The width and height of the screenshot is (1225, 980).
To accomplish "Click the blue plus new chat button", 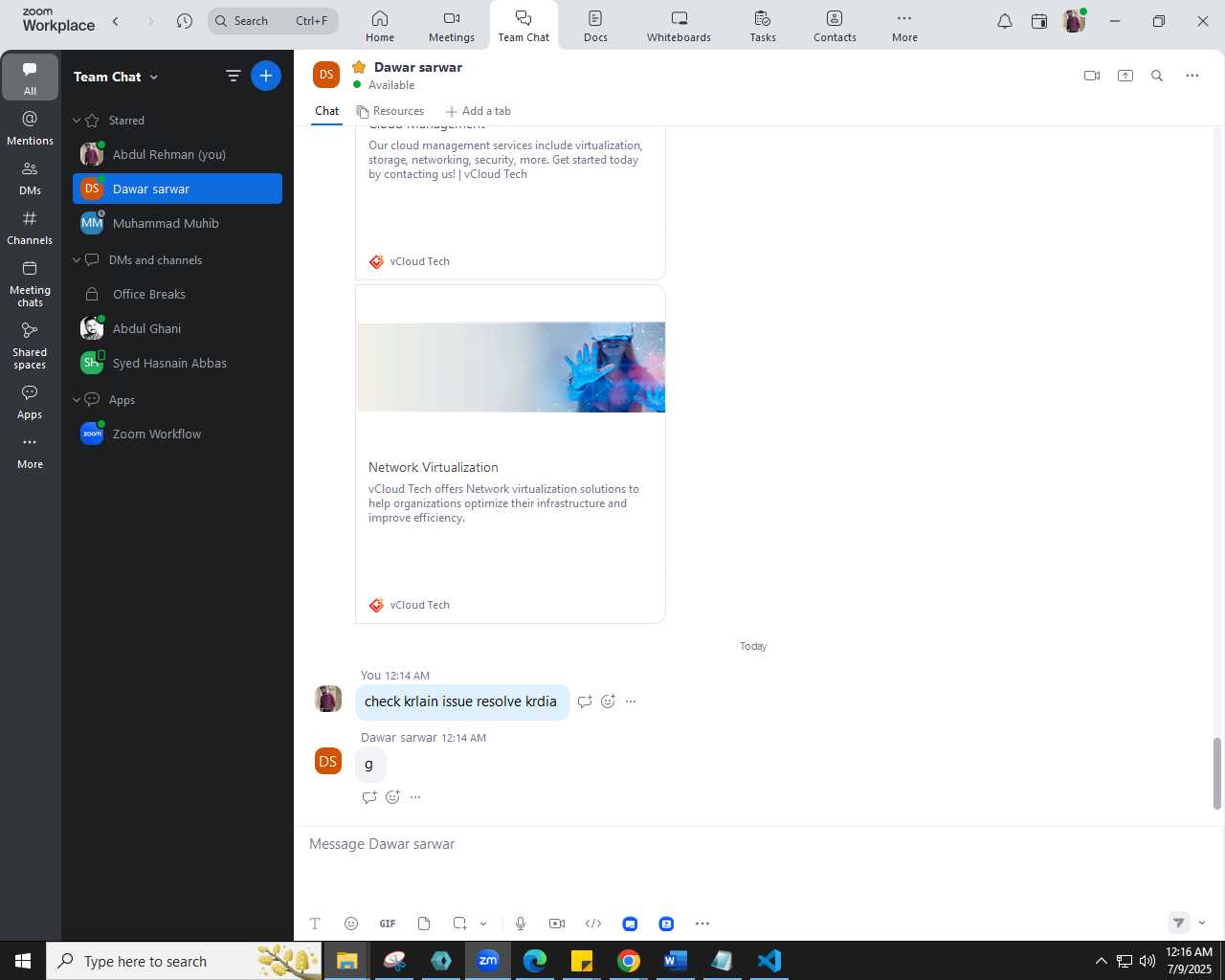I will [x=266, y=76].
